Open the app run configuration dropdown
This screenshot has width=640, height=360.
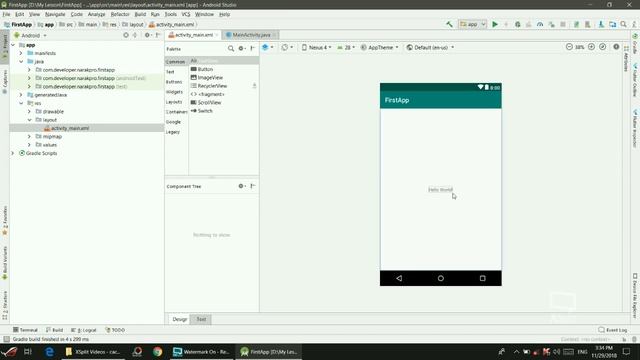point(472,24)
